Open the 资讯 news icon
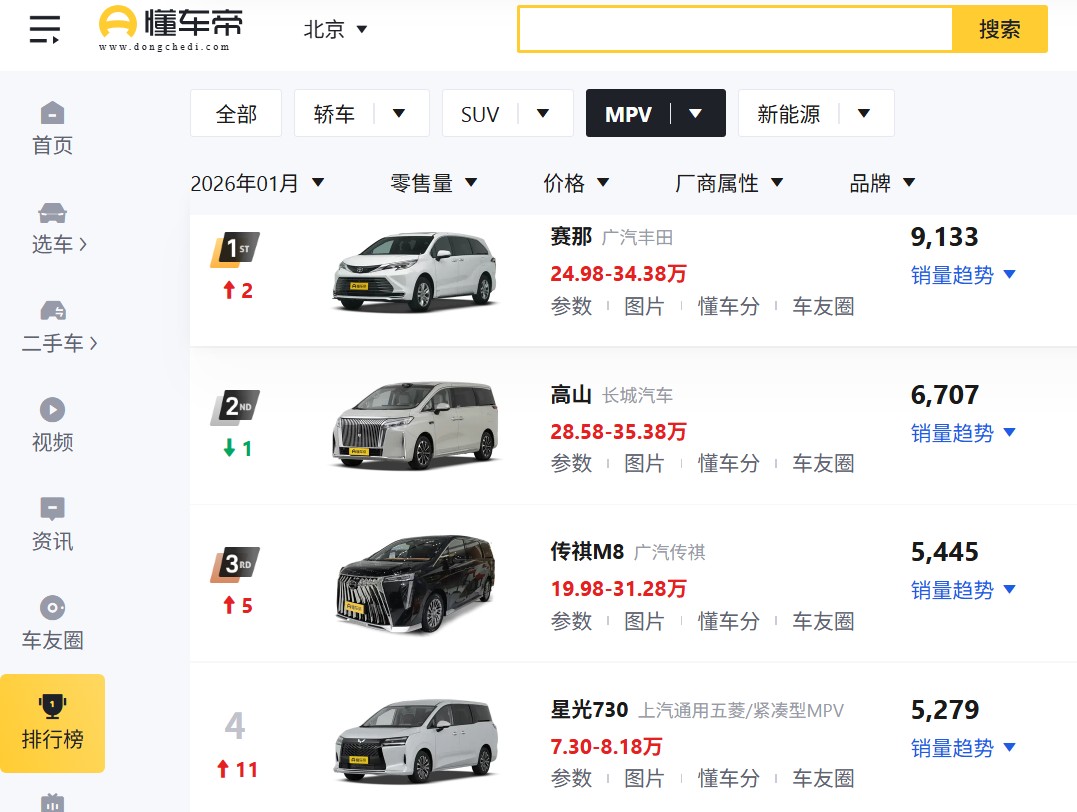Image resolution: width=1077 pixels, height=812 pixels. pyautogui.click(x=52, y=508)
